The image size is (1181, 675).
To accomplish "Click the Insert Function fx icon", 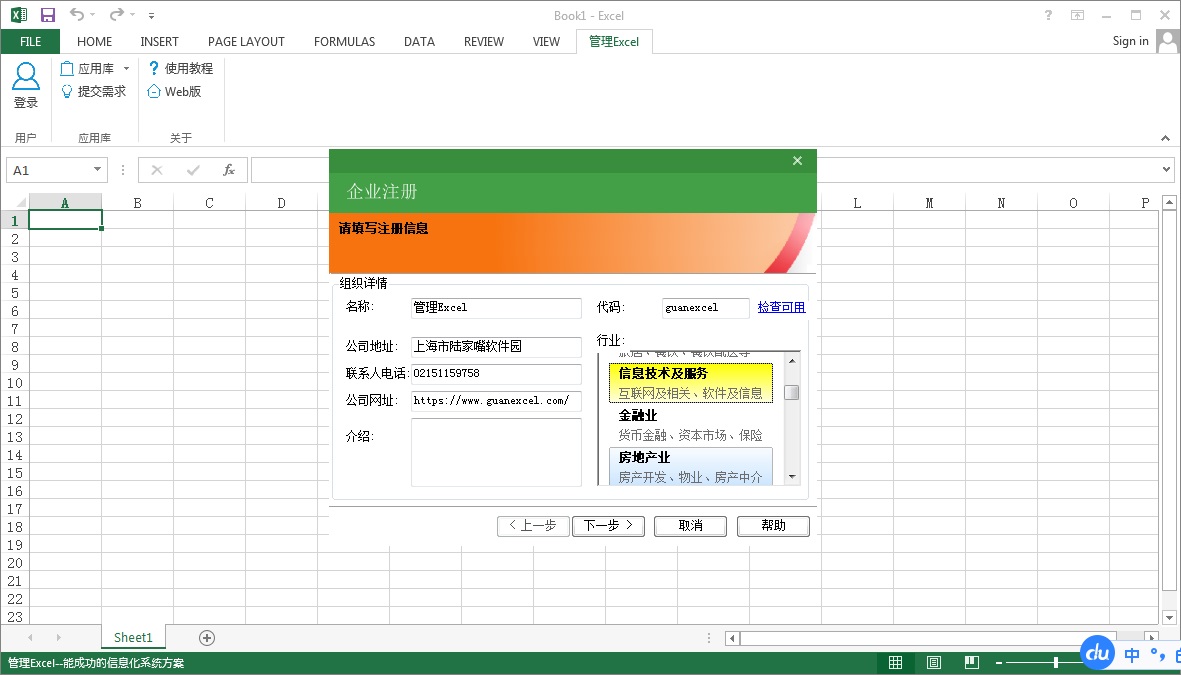I will tap(229, 170).
